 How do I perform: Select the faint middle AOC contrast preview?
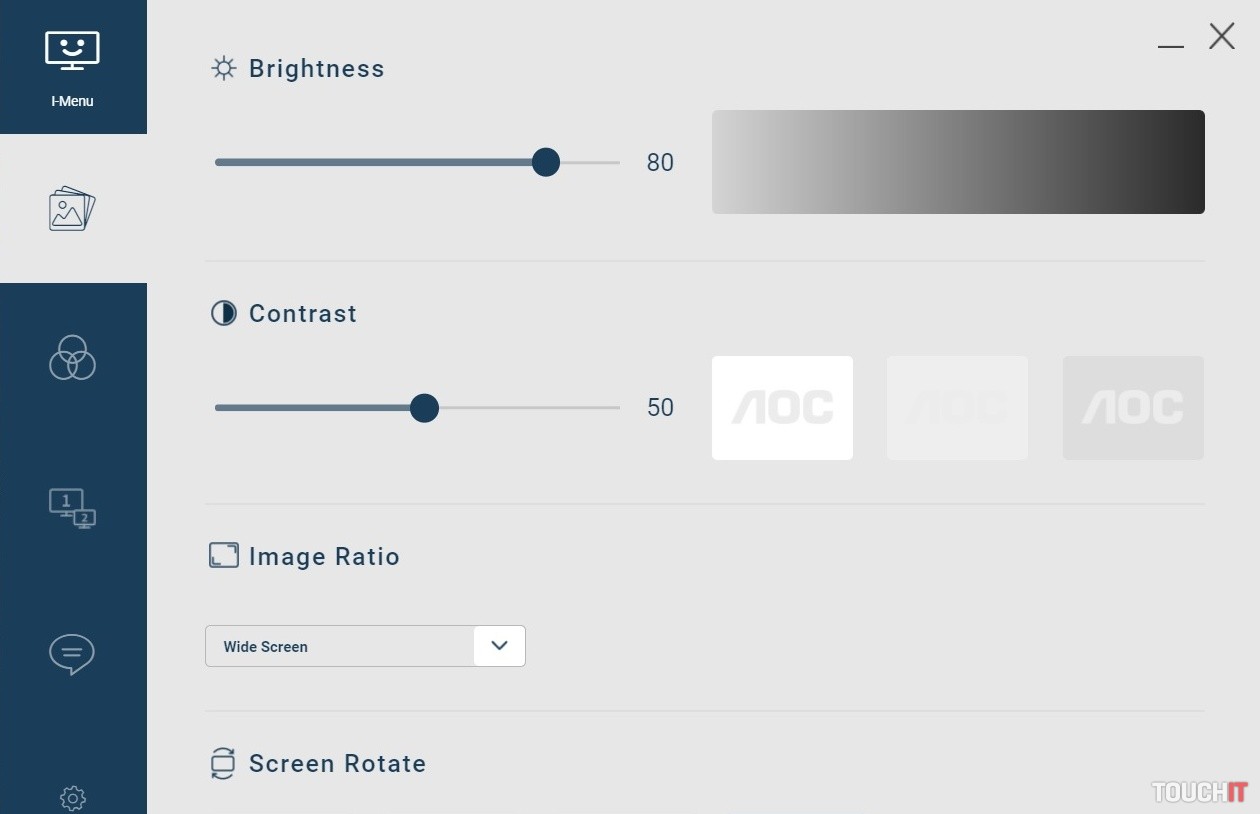click(957, 408)
